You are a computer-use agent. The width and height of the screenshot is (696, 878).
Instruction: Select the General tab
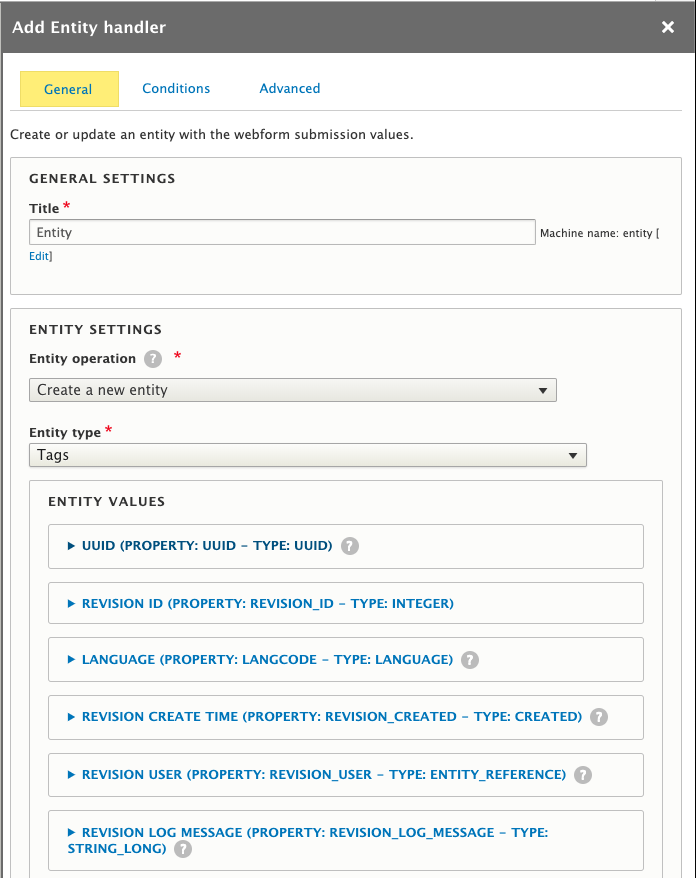pyautogui.click(x=68, y=89)
